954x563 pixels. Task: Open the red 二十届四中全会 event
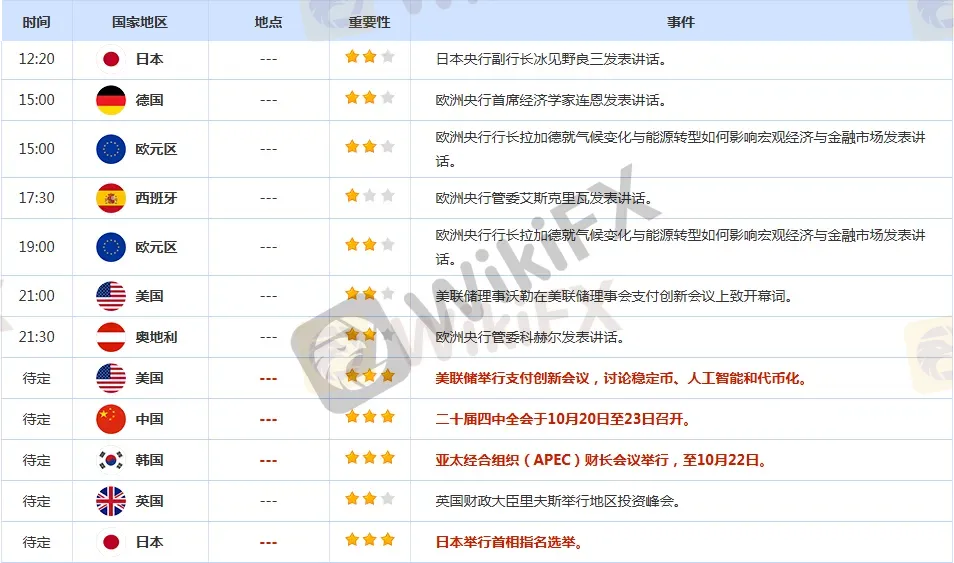coord(563,419)
